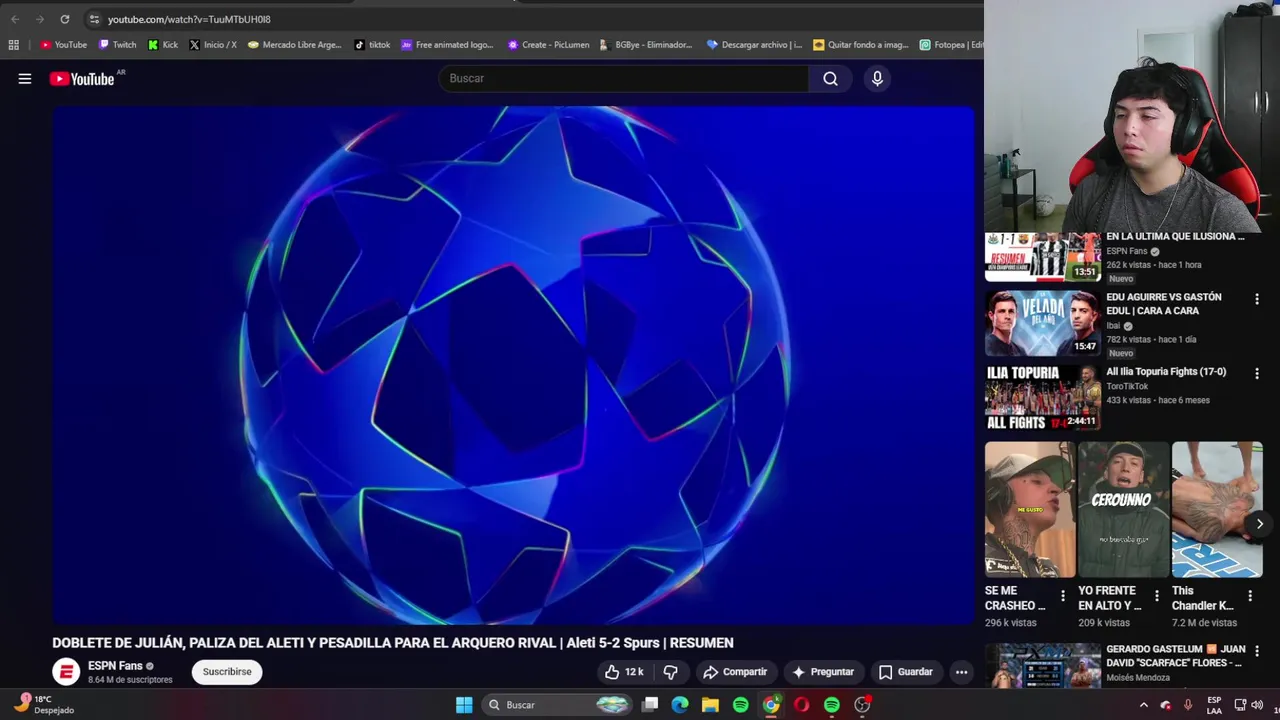The height and width of the screenshot is (720, 1280).
Task: Open the volume icon in the system tray
Action: (1258, 705)
